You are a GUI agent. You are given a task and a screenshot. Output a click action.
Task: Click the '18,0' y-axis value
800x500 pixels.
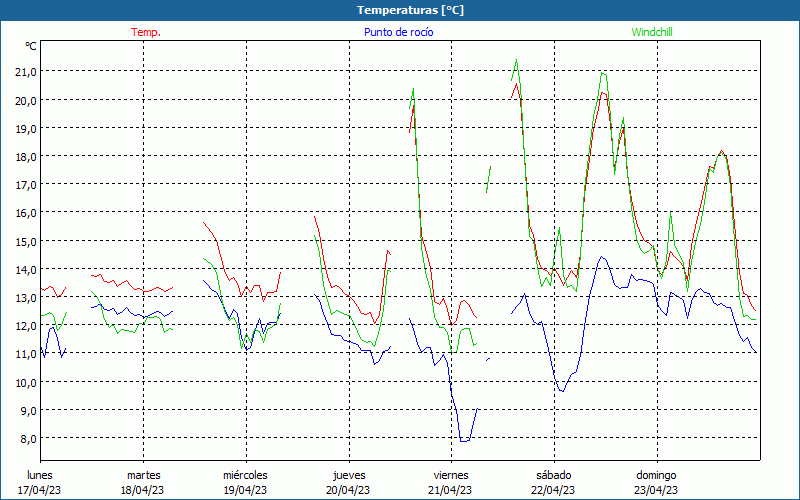(x=26, y=157)
